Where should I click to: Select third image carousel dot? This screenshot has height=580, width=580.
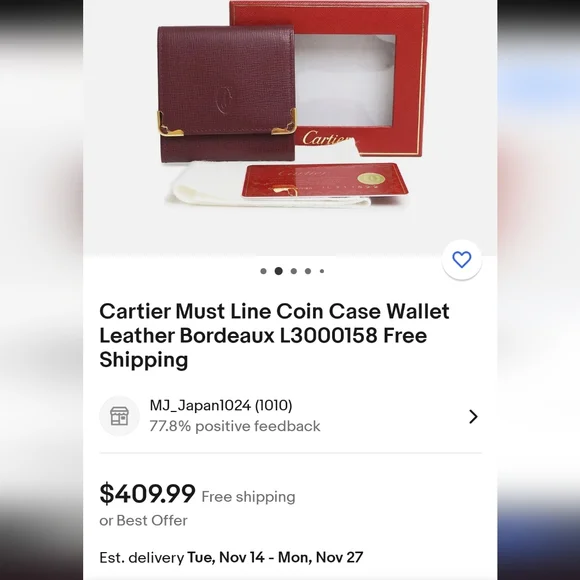pyautogui.click(x=294, y=271)
